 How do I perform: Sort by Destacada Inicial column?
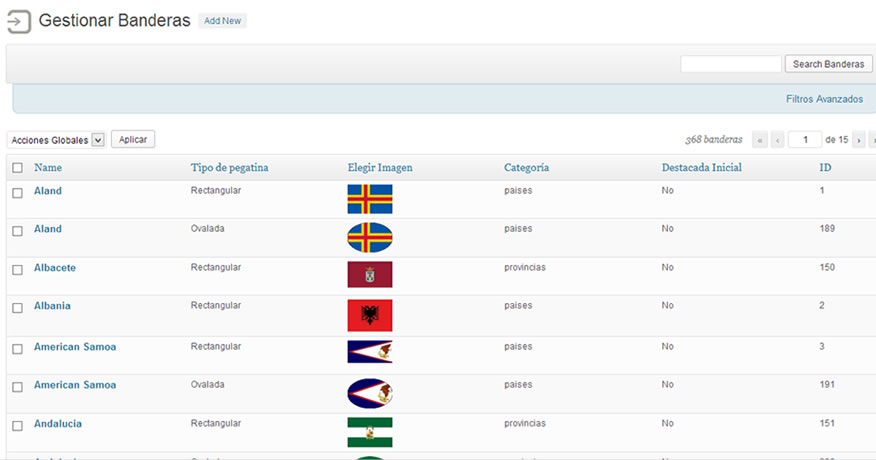(702, 167)
